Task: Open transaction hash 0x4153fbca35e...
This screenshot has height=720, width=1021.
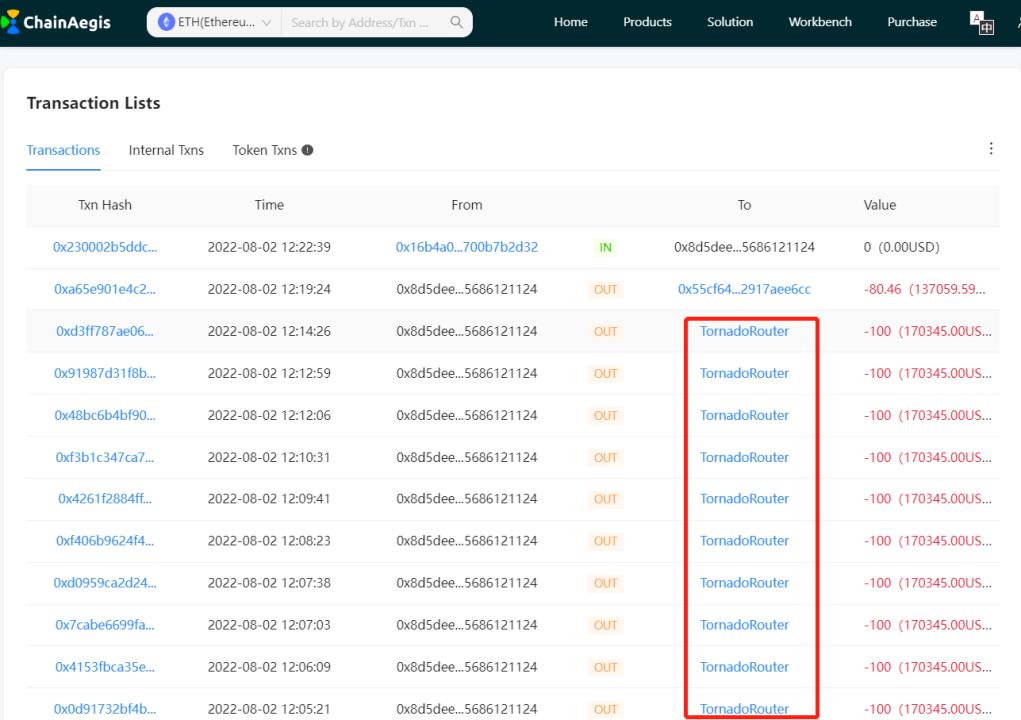Action: click(x=105, y=667)
